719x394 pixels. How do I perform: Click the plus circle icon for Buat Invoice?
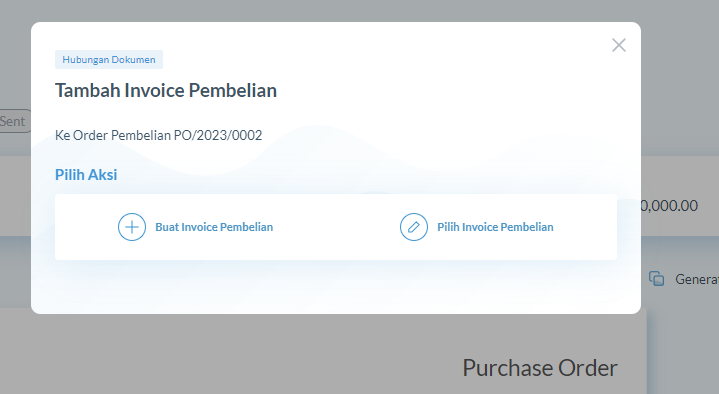(132, 227)
